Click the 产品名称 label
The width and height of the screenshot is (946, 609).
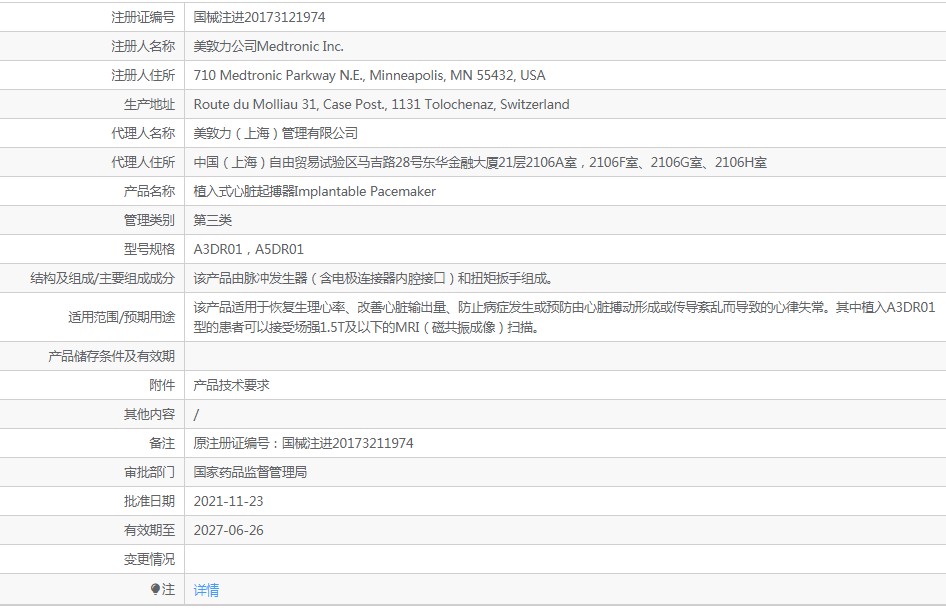pos(149,191)
